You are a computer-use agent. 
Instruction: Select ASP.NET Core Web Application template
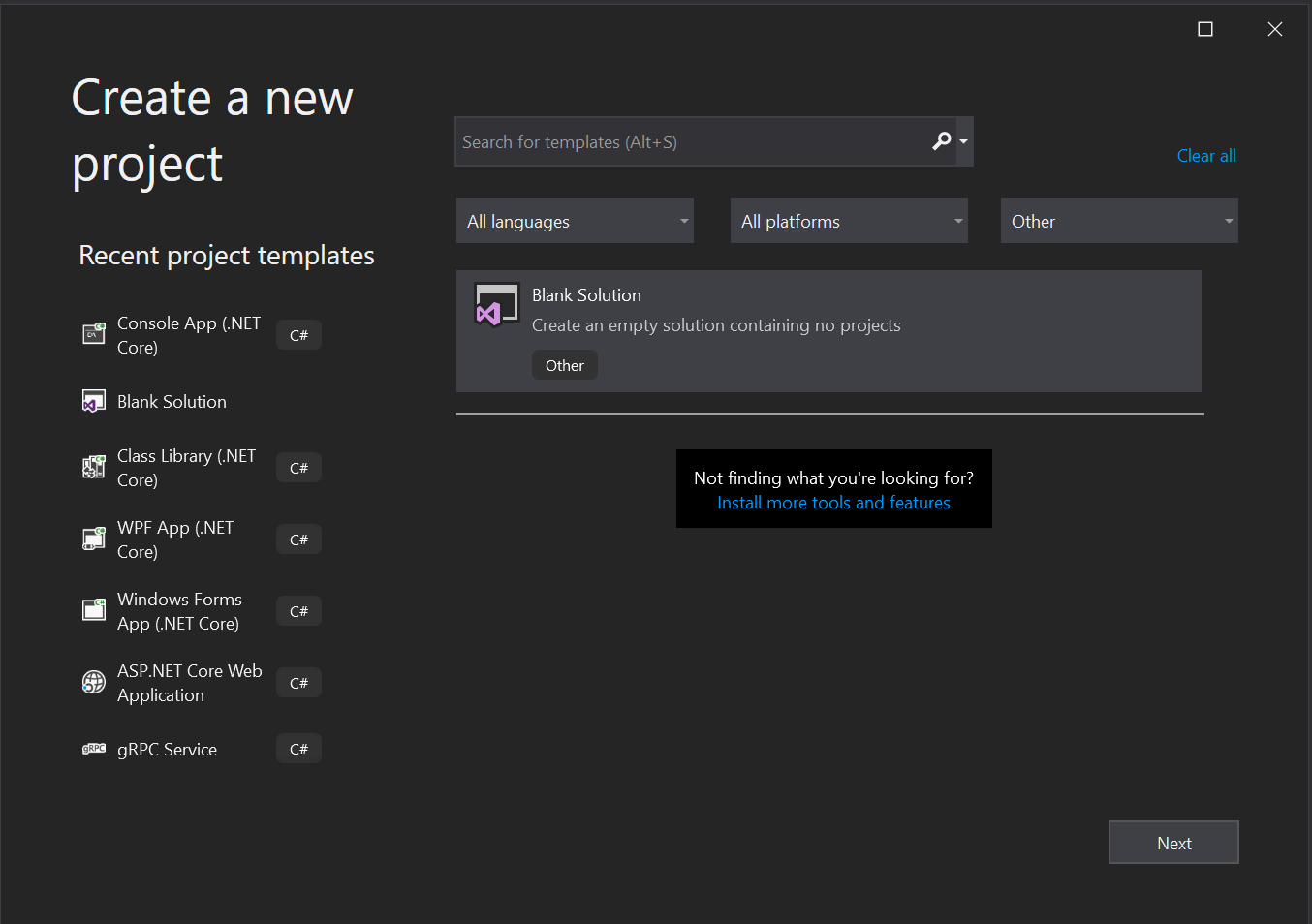point(190,683)
